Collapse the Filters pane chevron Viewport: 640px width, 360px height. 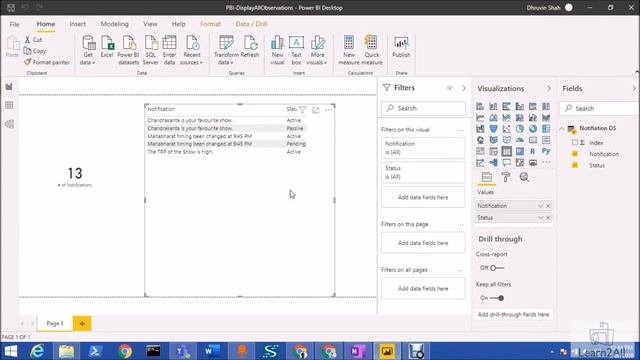point(464,88)
